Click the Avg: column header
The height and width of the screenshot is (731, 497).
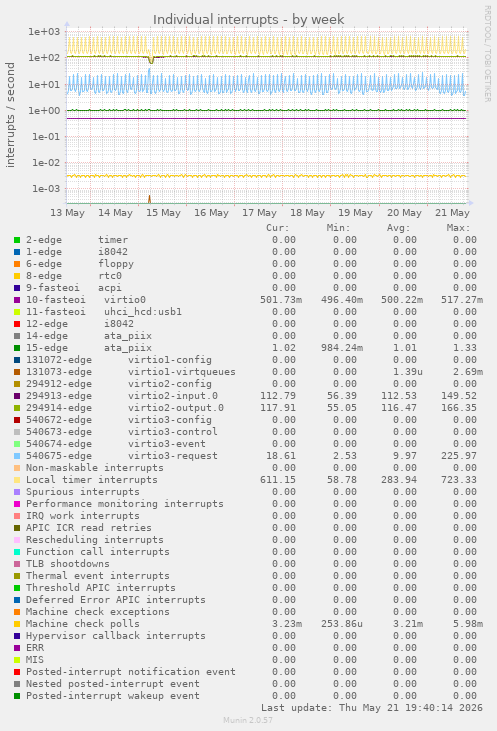pyautogui.click(x=399, y=228)
